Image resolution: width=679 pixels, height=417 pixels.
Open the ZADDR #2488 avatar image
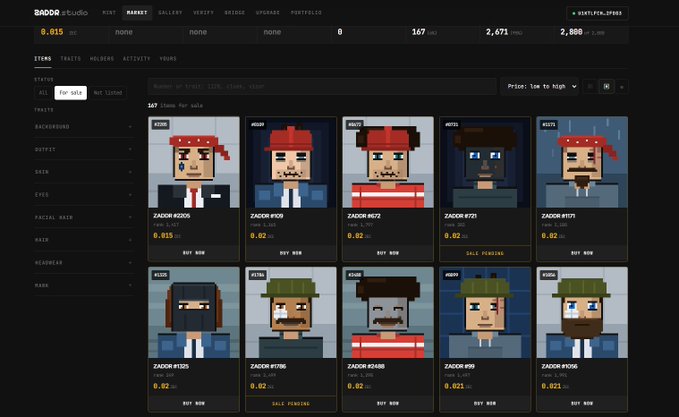(388, 313)
